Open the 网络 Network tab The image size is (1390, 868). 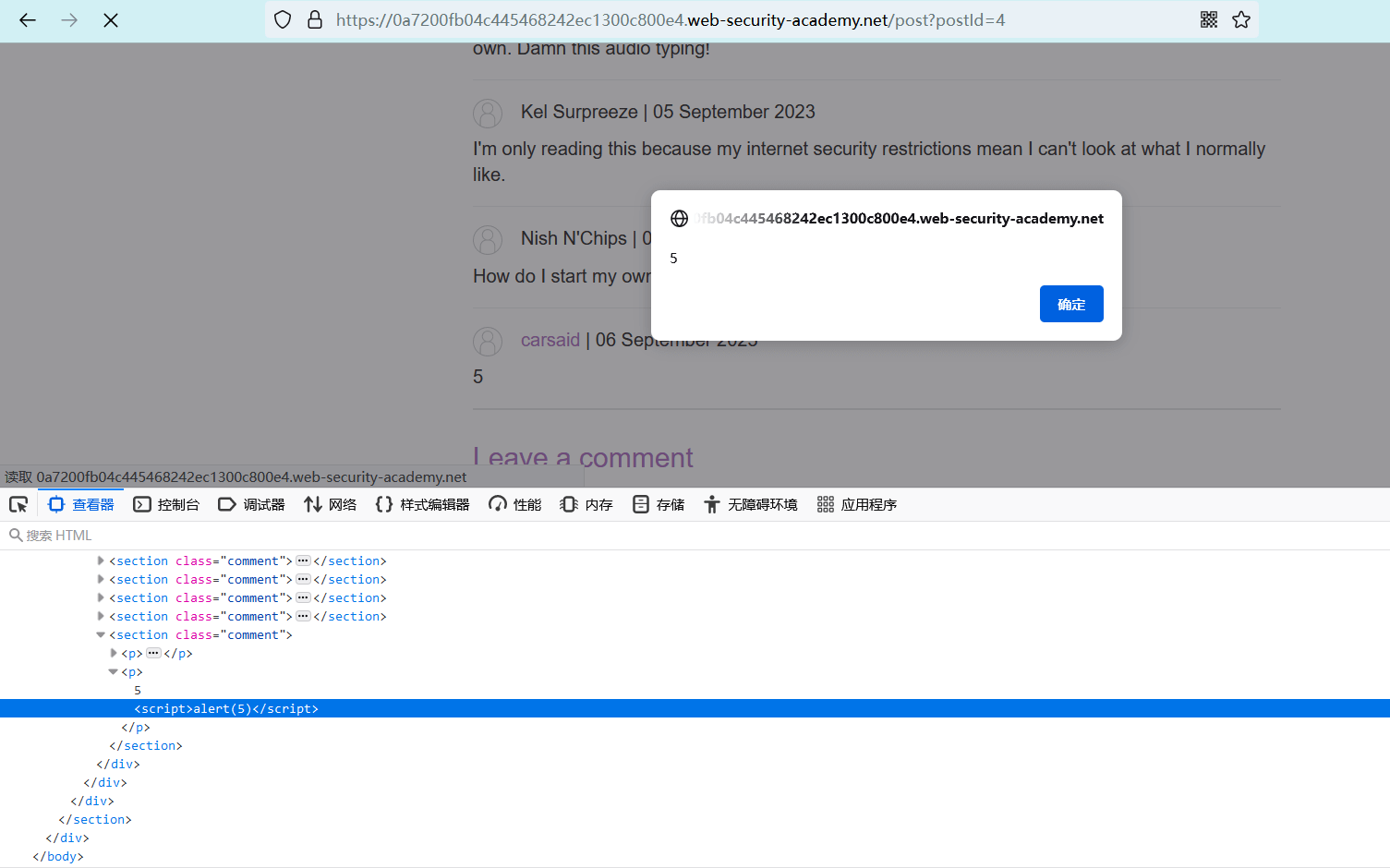coord(331,504)
